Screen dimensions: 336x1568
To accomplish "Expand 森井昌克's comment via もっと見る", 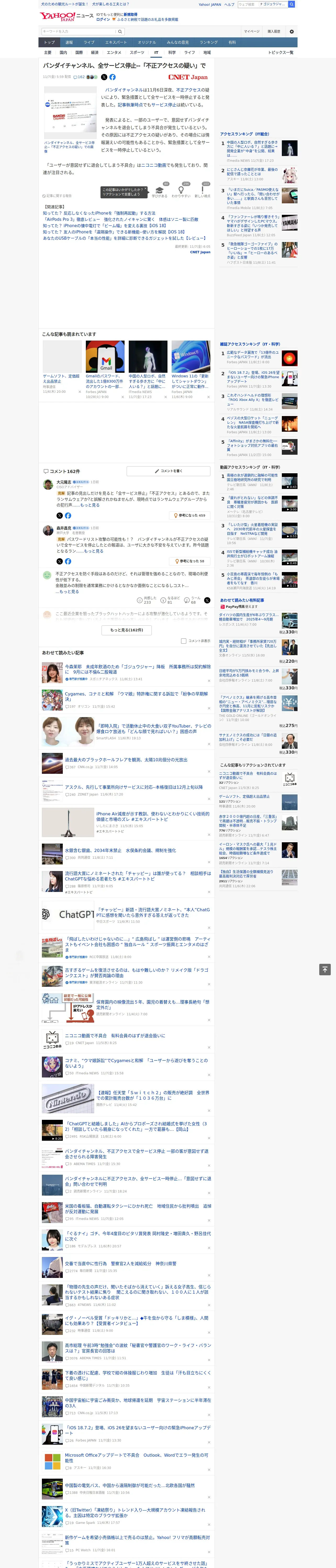I will click(94, 551).
